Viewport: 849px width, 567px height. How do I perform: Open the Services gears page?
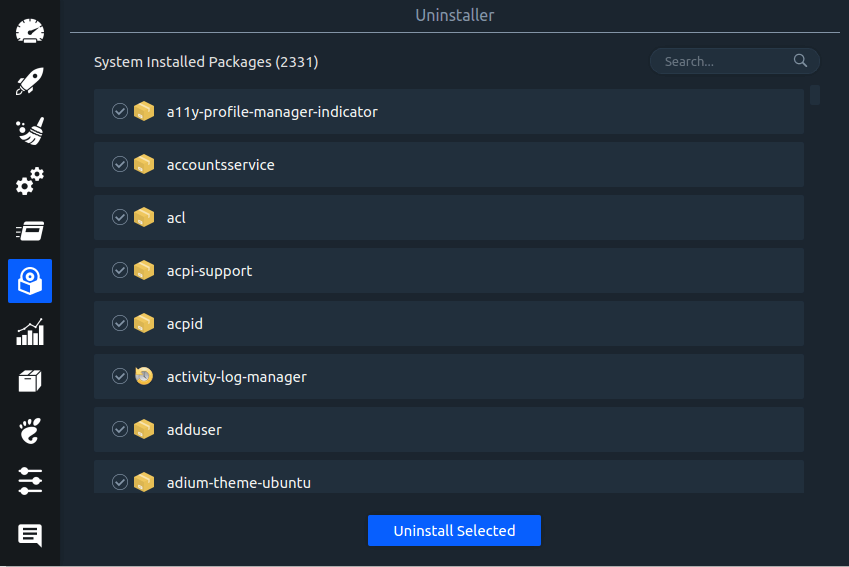[x=30, y=181]
